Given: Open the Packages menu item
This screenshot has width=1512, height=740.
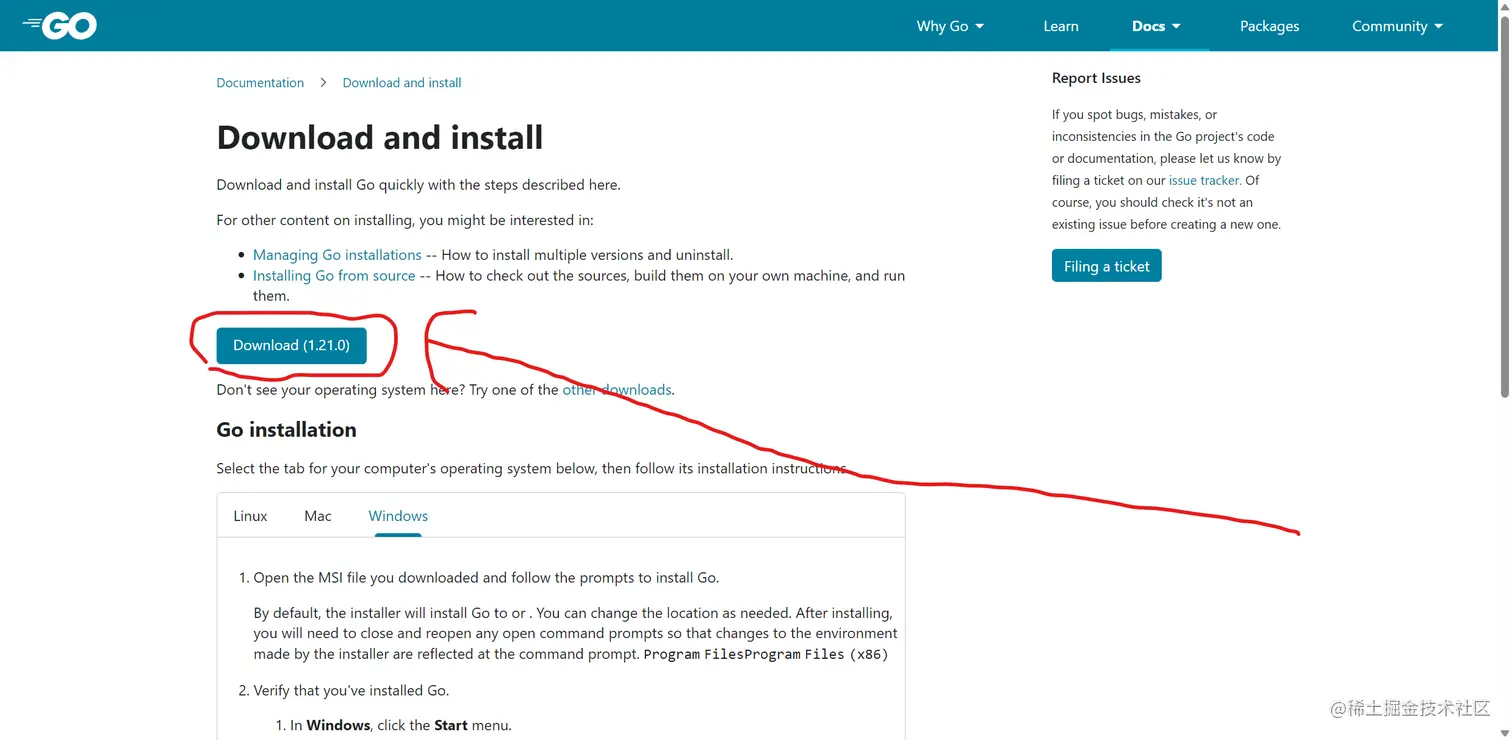Looking at the screenshot, I should coord(1269,26).
